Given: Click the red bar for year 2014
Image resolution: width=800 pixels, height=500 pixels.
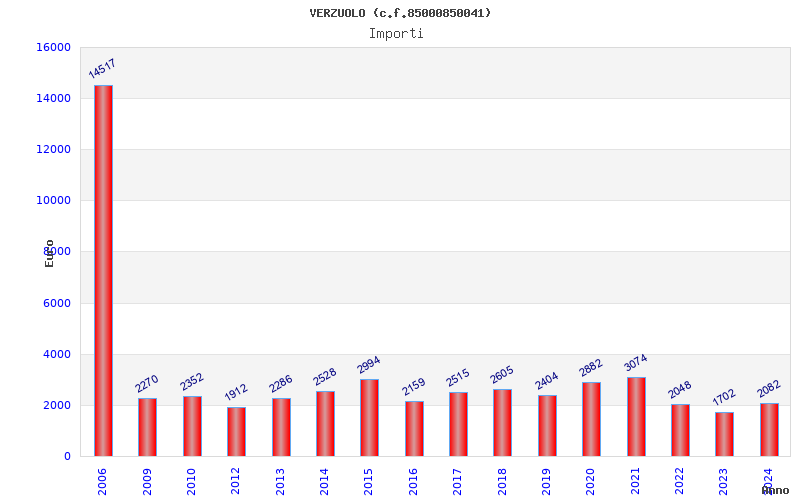Looking at the screenshot, I should tap(326, 424).
